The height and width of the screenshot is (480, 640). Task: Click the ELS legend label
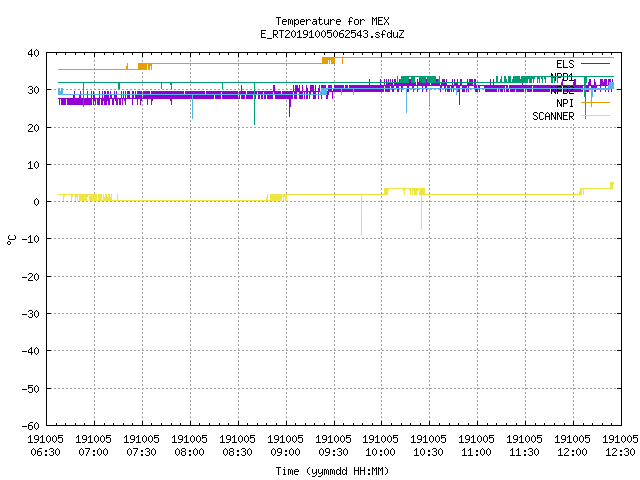pyautogui.click(x=565, y=64)
